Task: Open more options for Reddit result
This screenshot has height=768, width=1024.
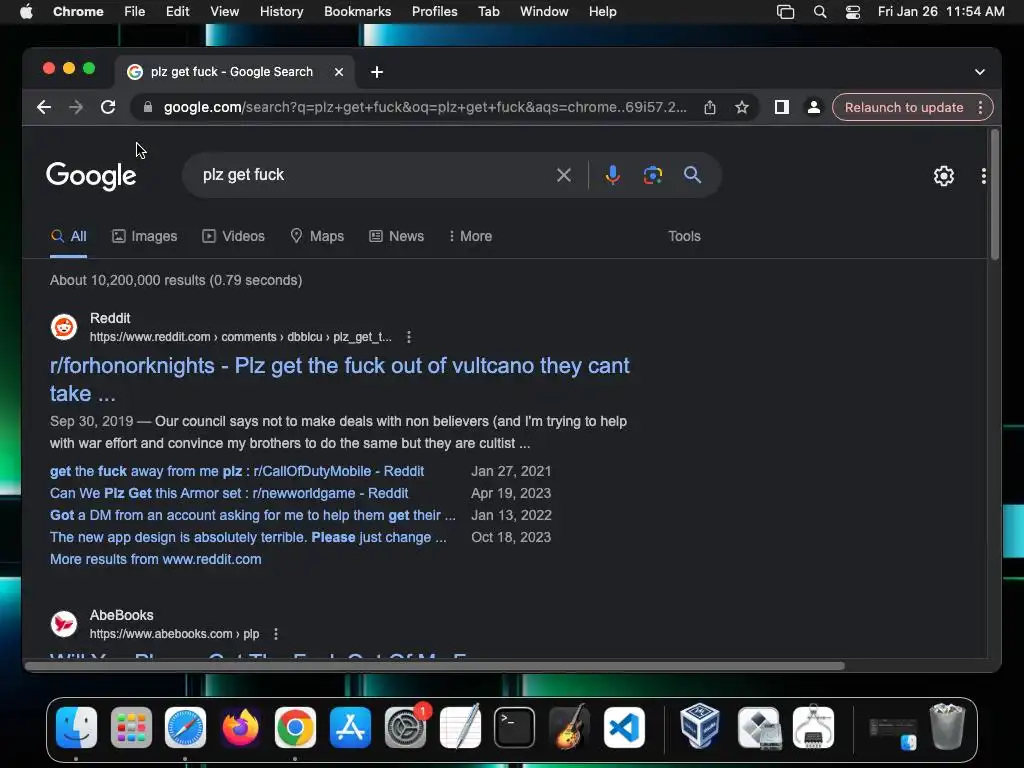Action: [409, 337]
